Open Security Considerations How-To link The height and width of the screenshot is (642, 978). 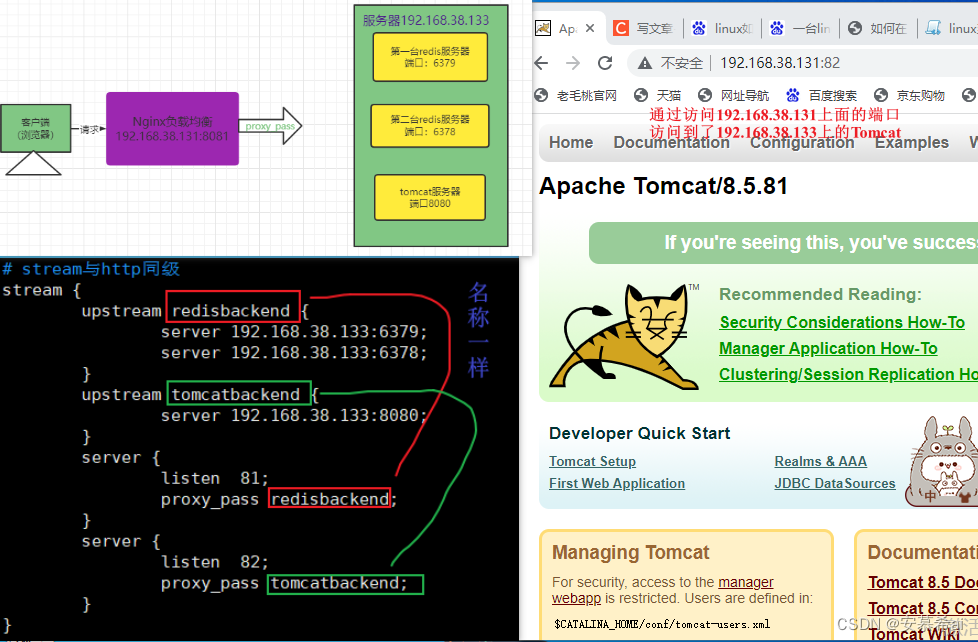click(842, 323)
